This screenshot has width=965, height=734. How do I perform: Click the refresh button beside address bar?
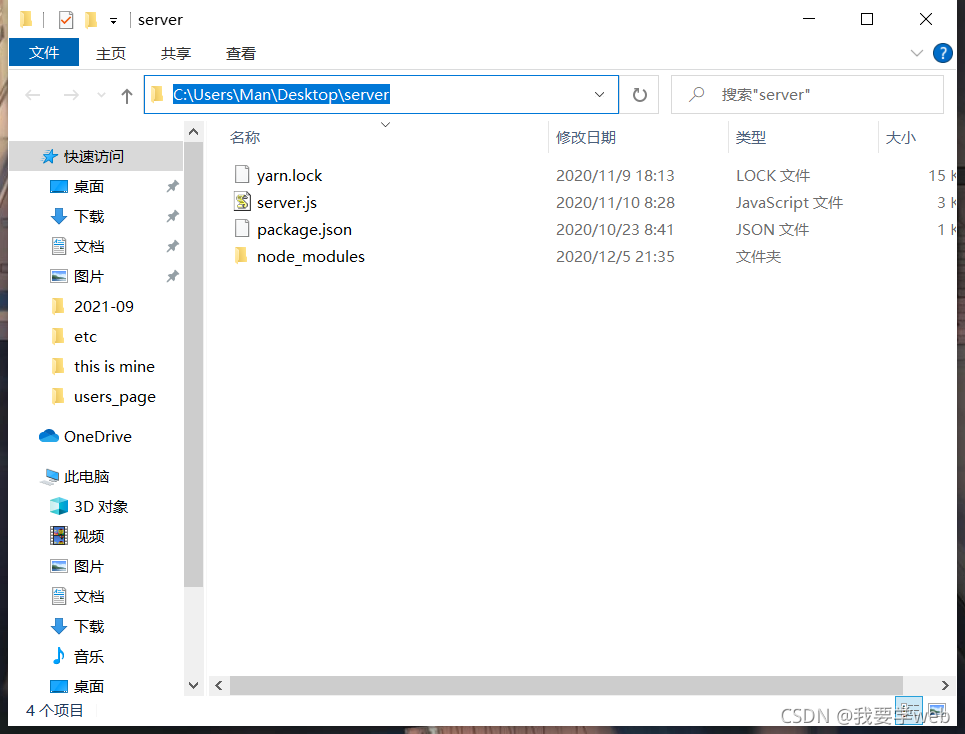coord(640,95)
